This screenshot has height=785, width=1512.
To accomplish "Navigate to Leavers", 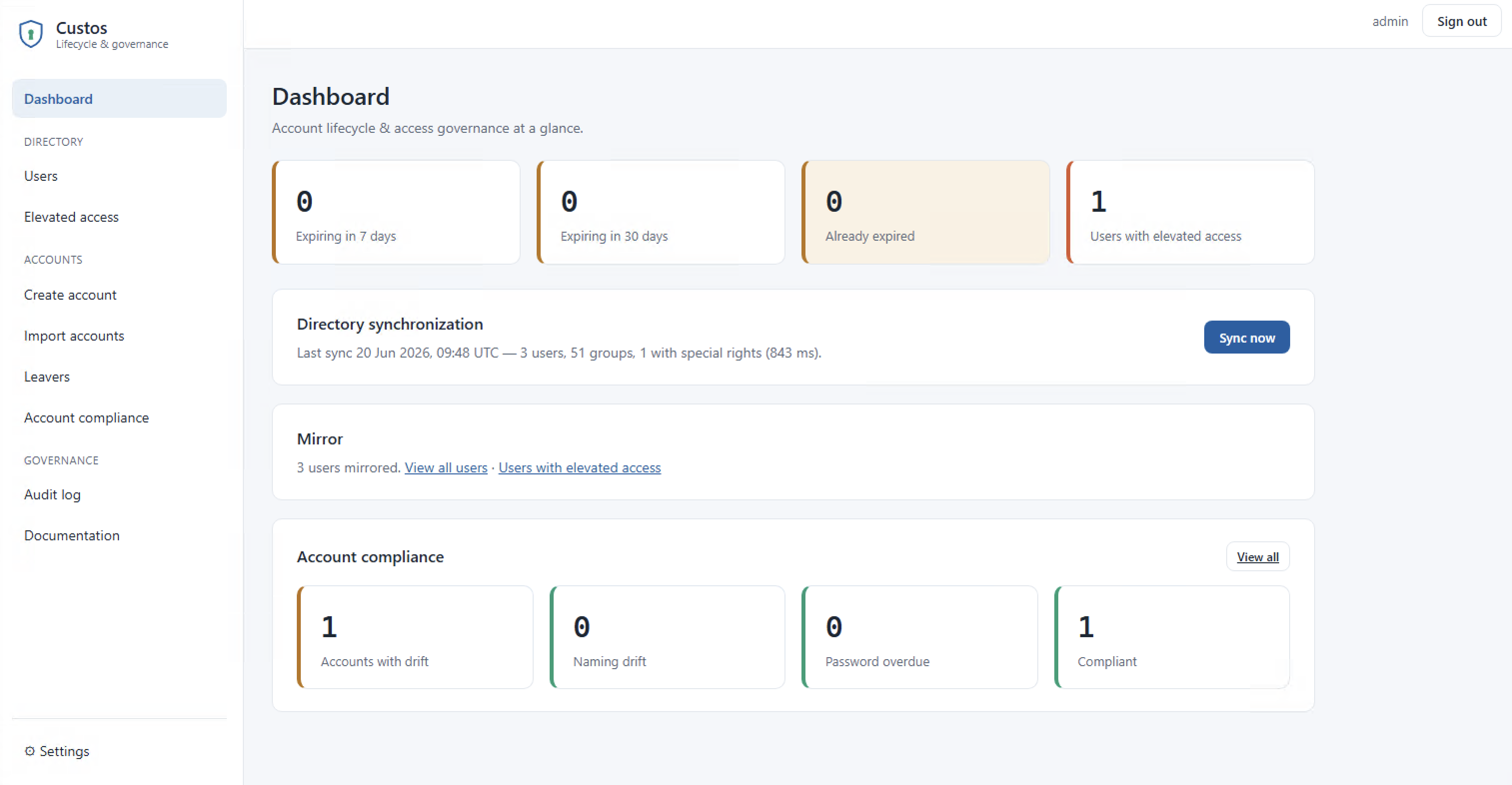I will [46, 377].
